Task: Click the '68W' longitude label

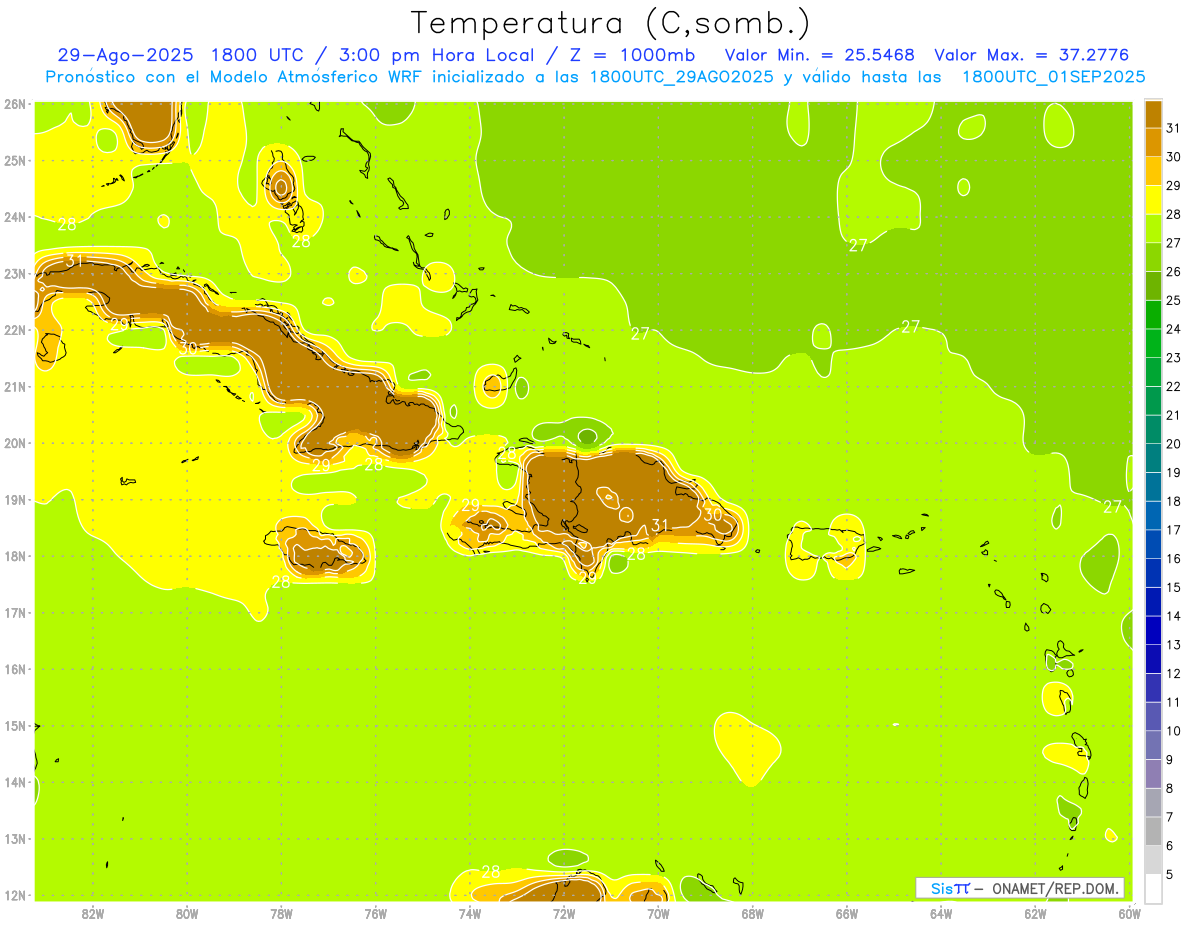Action: click(753, 913)
